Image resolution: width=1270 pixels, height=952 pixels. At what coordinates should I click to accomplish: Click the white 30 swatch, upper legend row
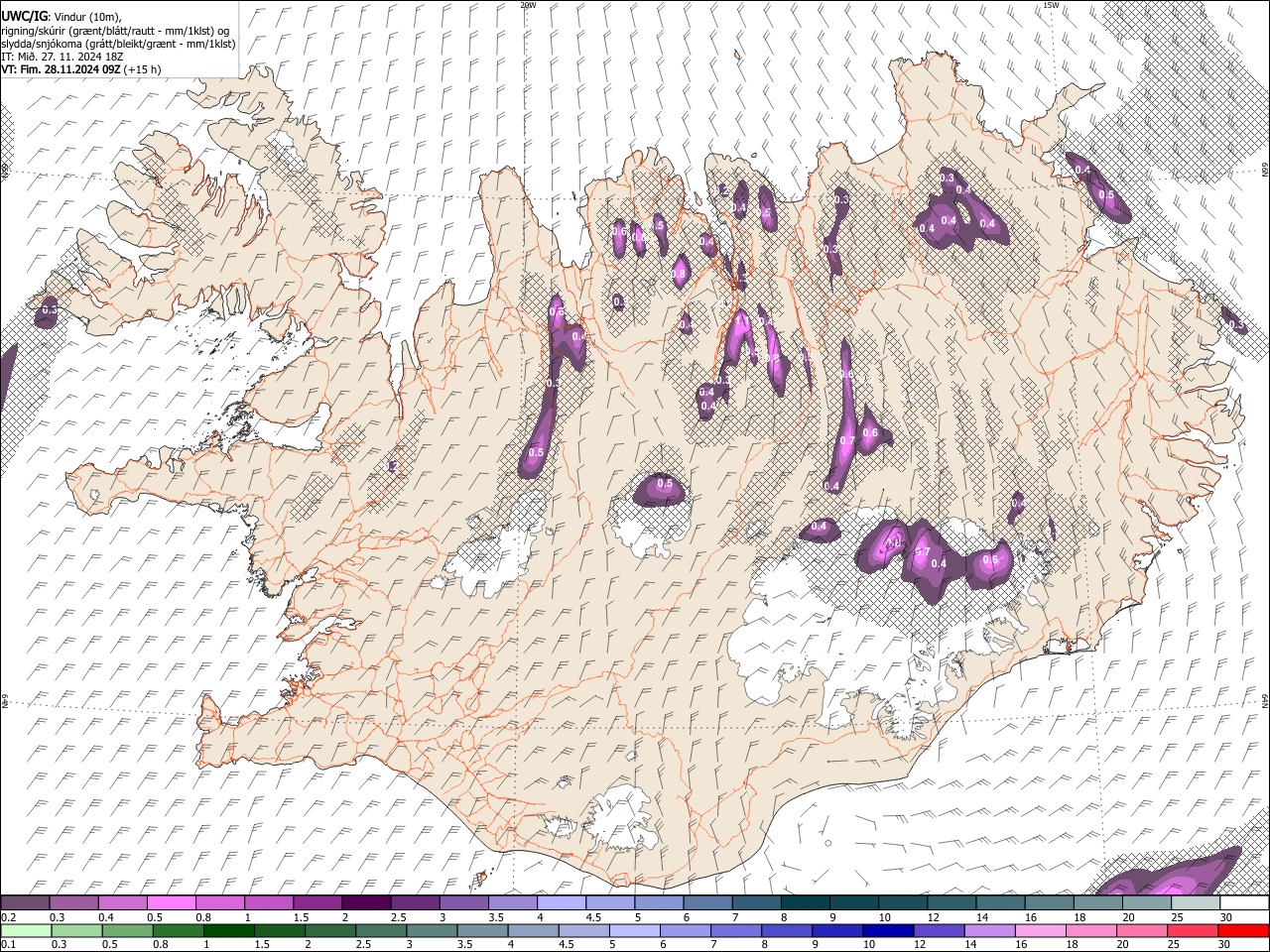(1244, 903)
